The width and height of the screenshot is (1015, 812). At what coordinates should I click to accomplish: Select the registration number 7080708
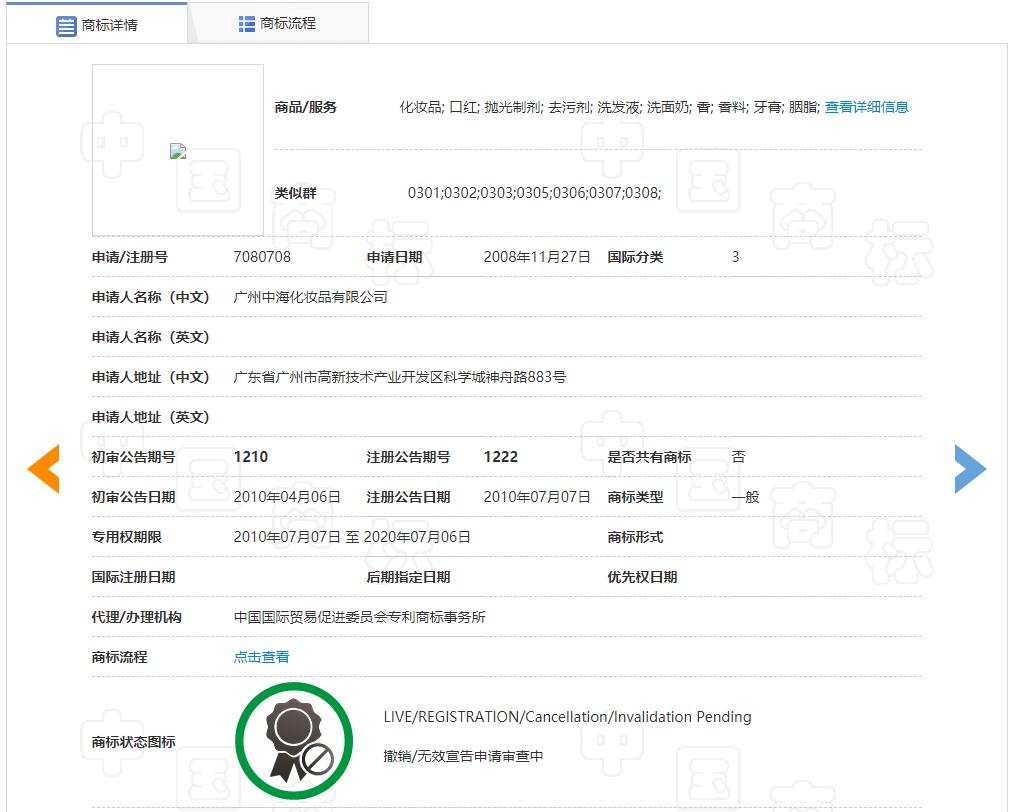262,257
